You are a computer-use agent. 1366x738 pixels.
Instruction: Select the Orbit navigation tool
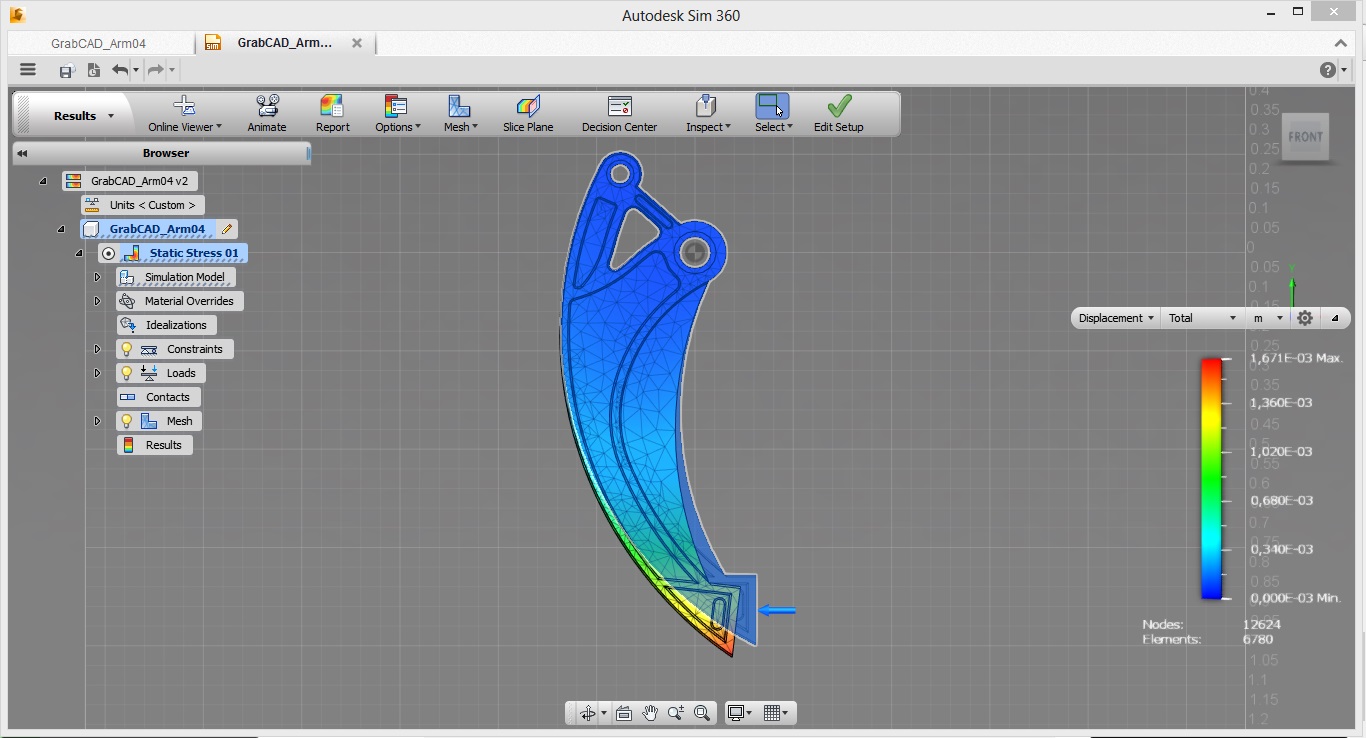pyautogui.click(x=588, y=713)
